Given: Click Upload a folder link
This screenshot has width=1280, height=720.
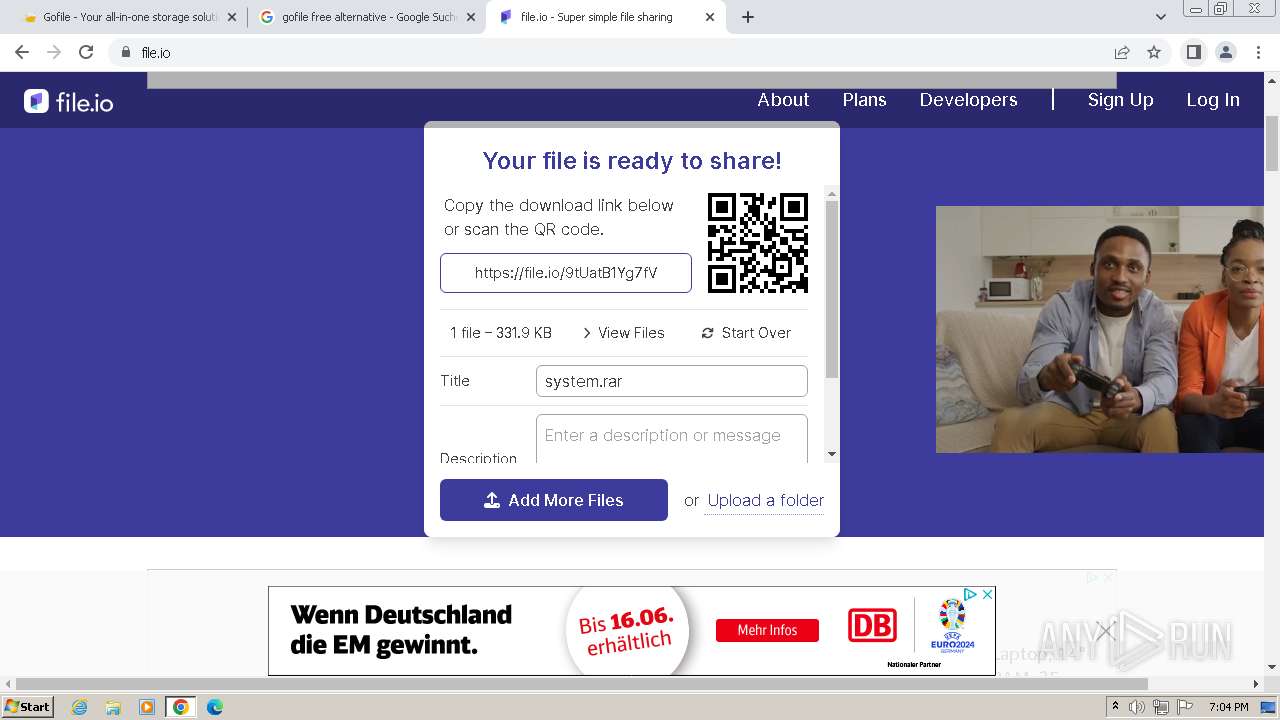Looking at the screenshot, I should 766,500.
